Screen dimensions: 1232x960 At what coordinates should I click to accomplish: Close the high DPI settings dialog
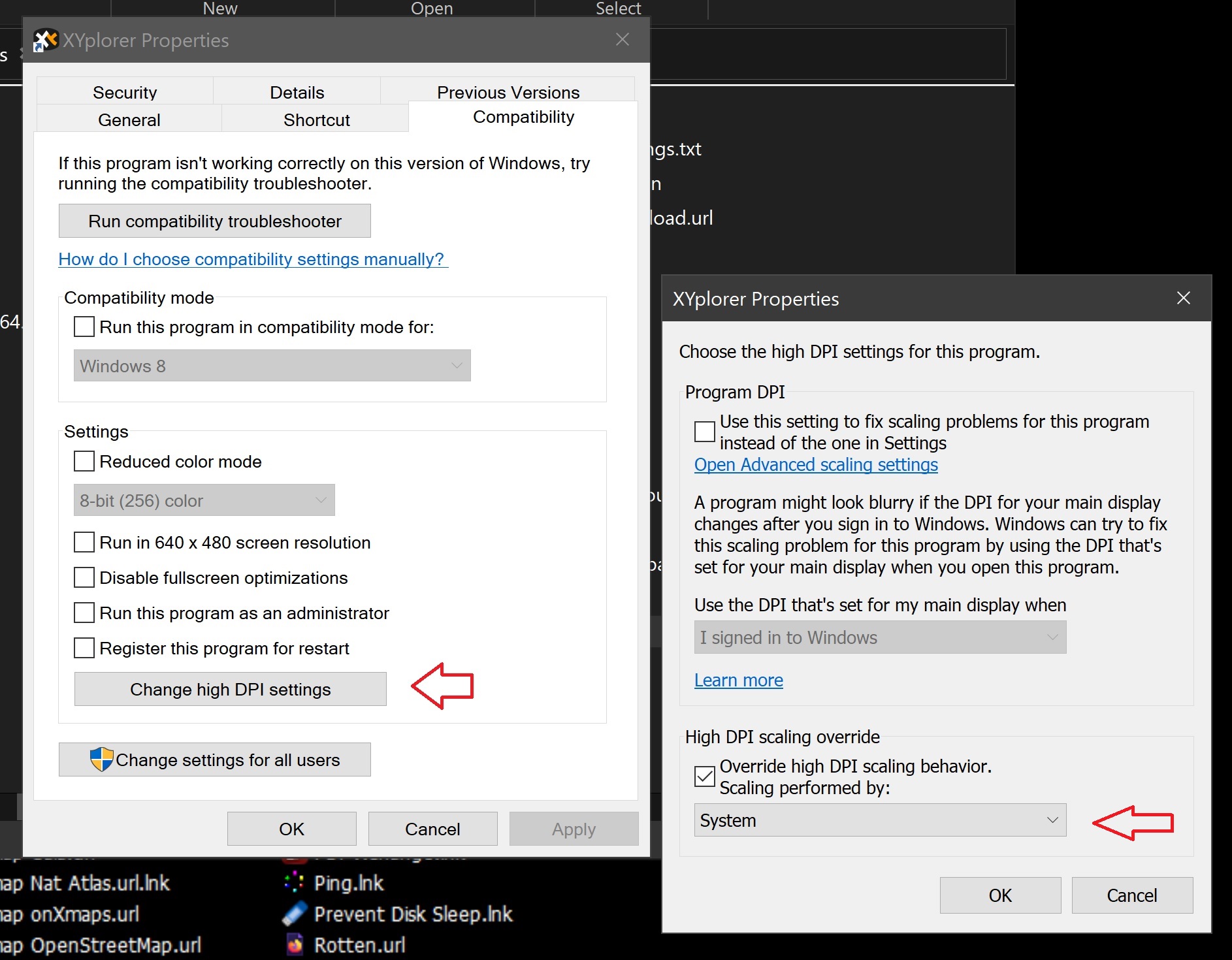coord(1183,298)
